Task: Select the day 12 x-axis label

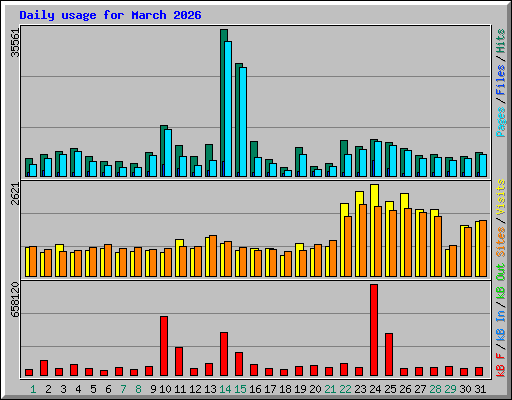Action: tap(195, 389)
